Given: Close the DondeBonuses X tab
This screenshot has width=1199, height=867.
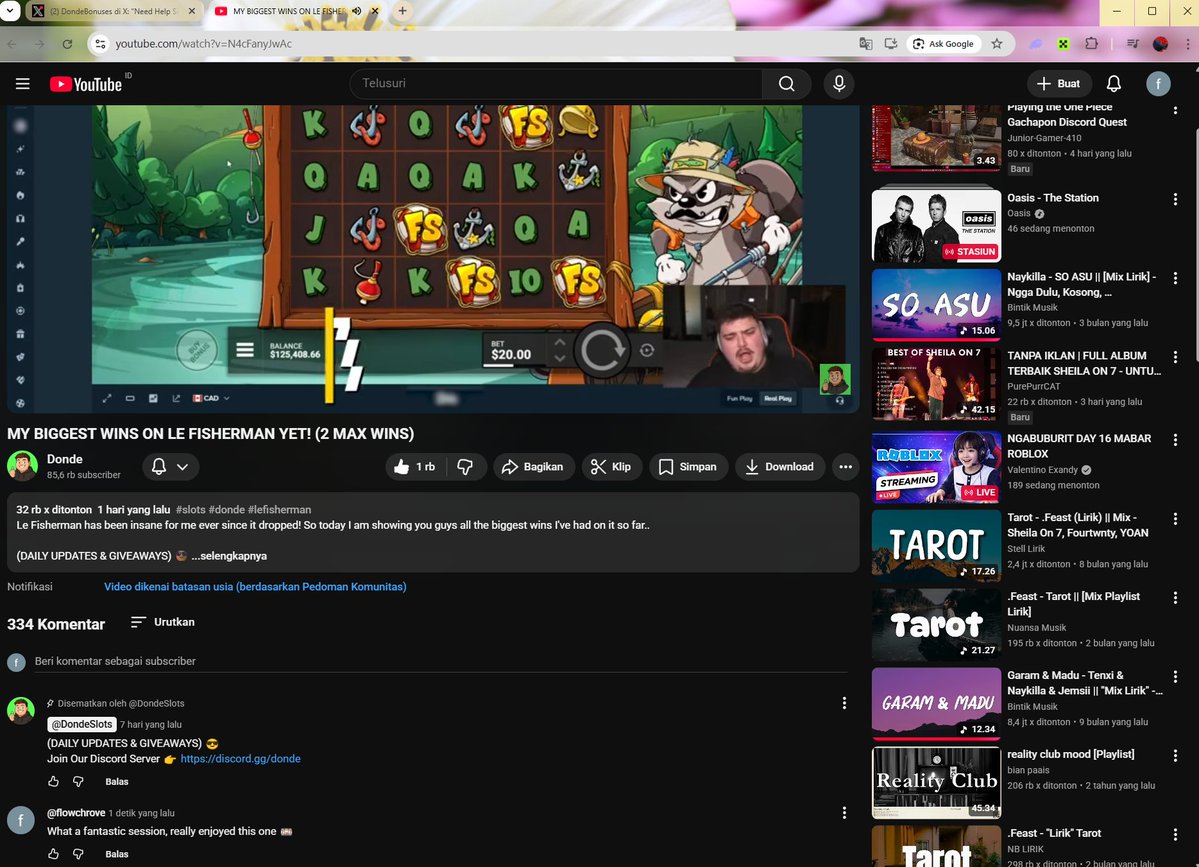Looking at the screenshot, I should click(x=191, y=11).
